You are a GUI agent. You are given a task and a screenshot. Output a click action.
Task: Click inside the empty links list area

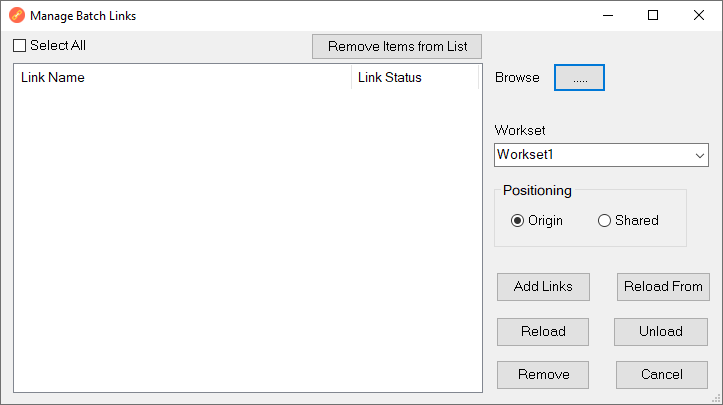tap(247, 240)
